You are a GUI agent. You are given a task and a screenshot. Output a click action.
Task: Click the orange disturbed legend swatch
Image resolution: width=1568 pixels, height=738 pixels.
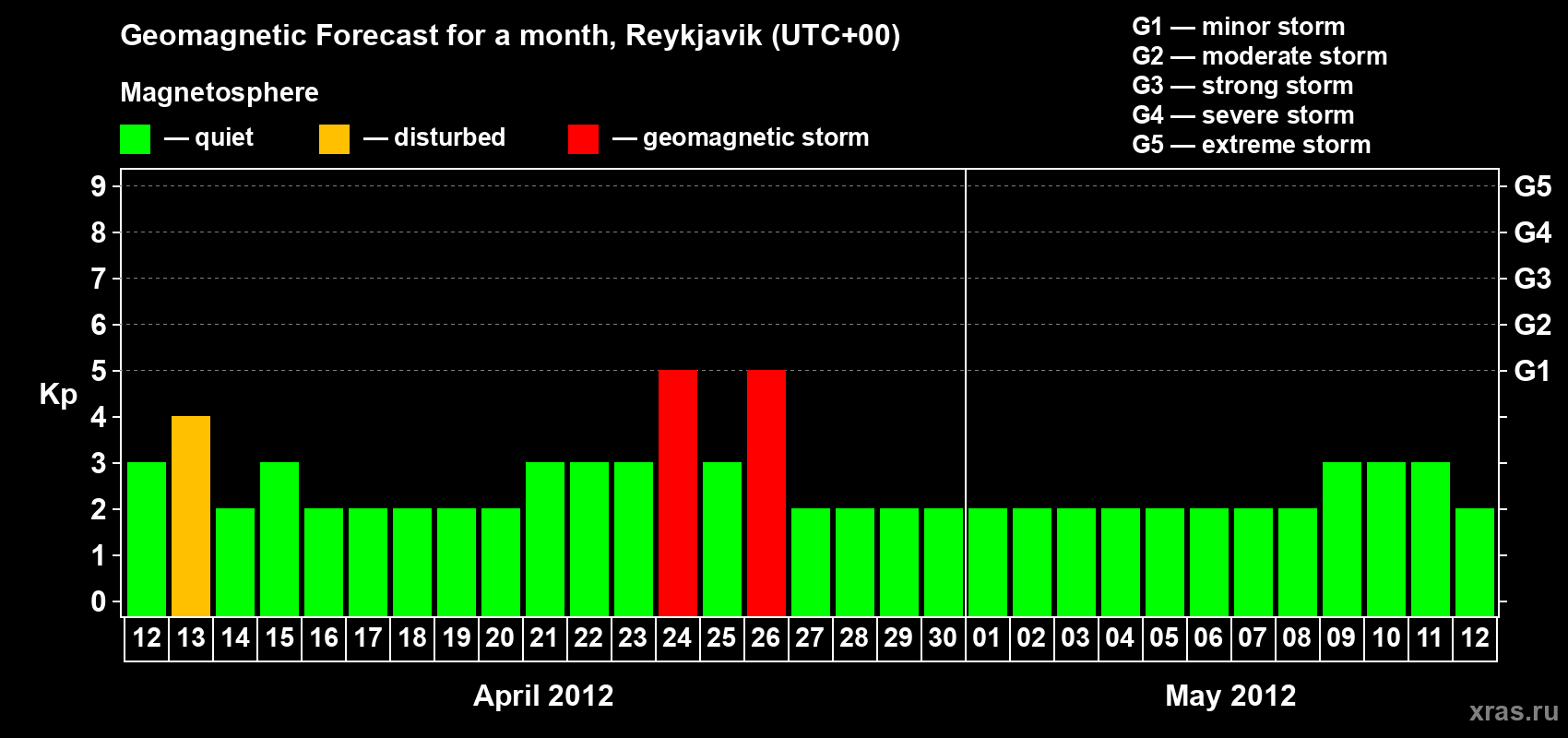(x=334, y=139)
